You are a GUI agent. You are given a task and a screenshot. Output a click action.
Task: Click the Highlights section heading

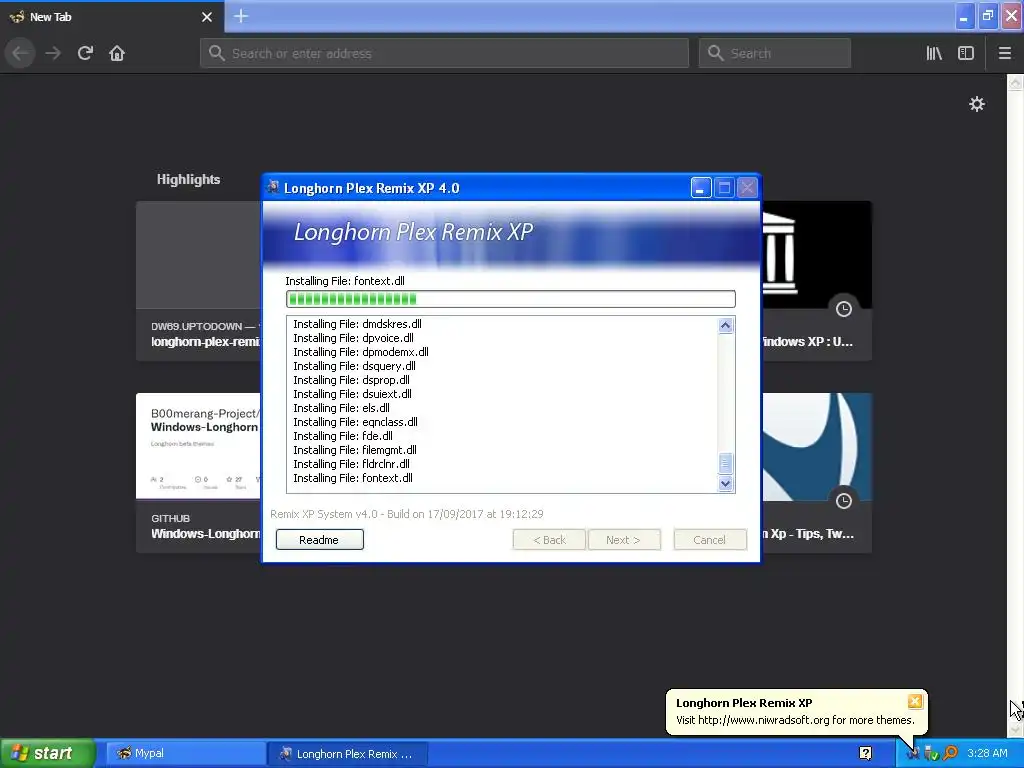point(188,180)
